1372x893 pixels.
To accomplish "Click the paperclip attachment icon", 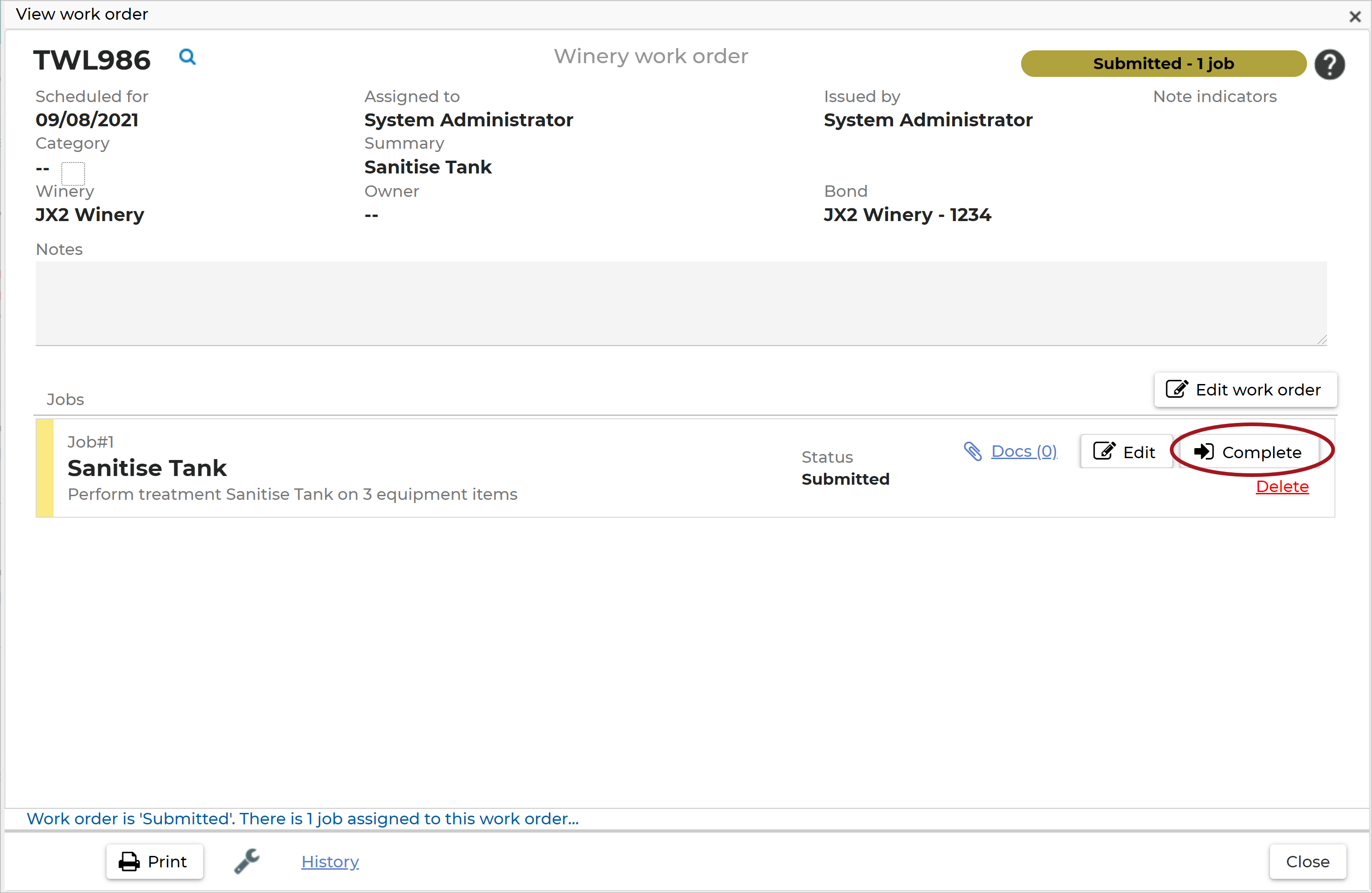I will [x=973, y=451].
